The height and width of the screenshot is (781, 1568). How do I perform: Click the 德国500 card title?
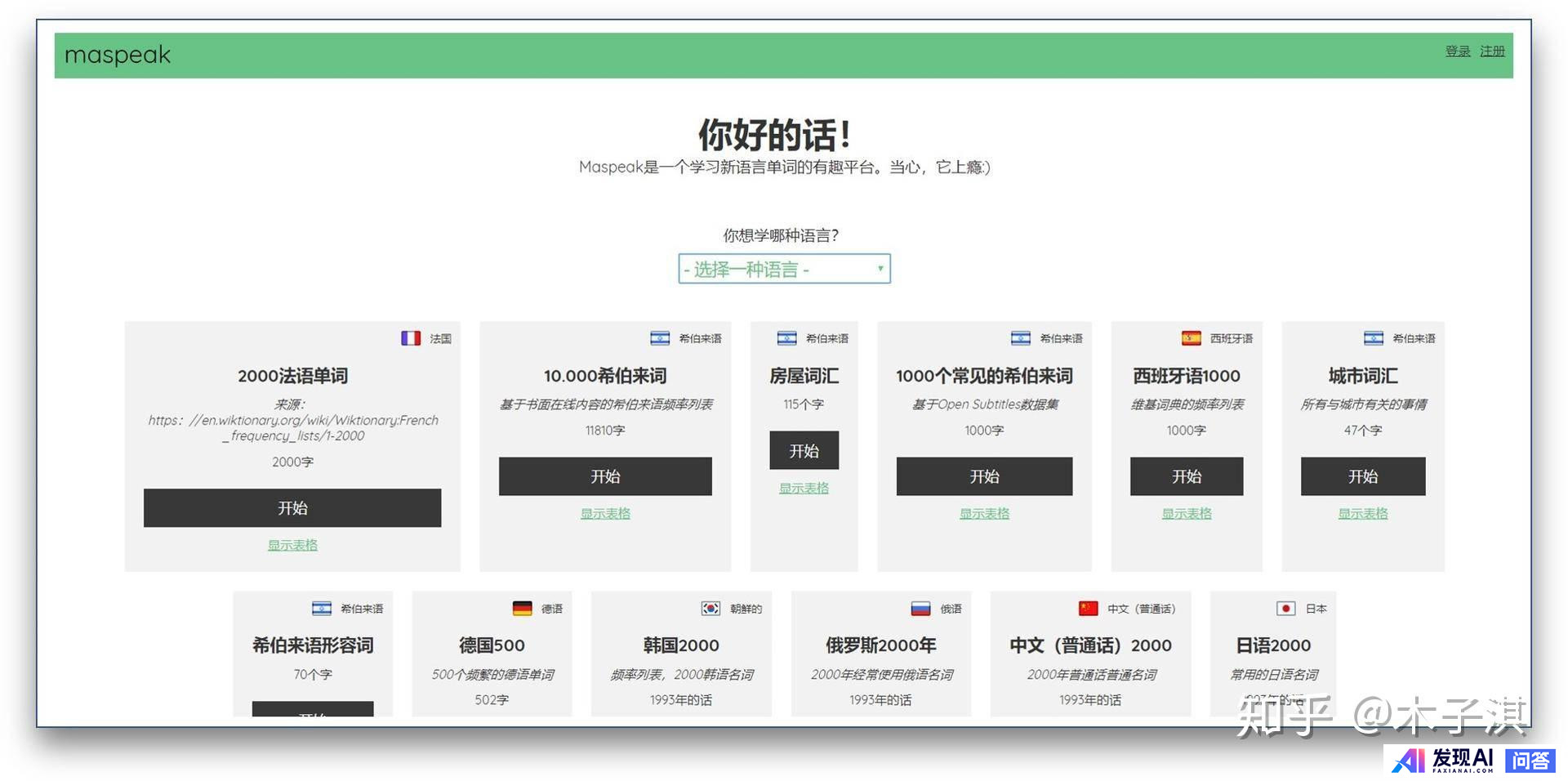tap(492, 645)
